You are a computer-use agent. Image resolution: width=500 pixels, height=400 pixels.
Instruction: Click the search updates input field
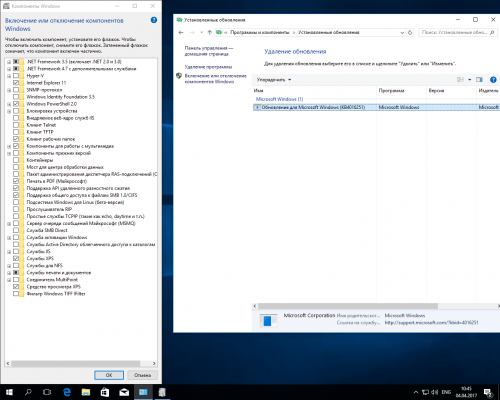[454, 32]
